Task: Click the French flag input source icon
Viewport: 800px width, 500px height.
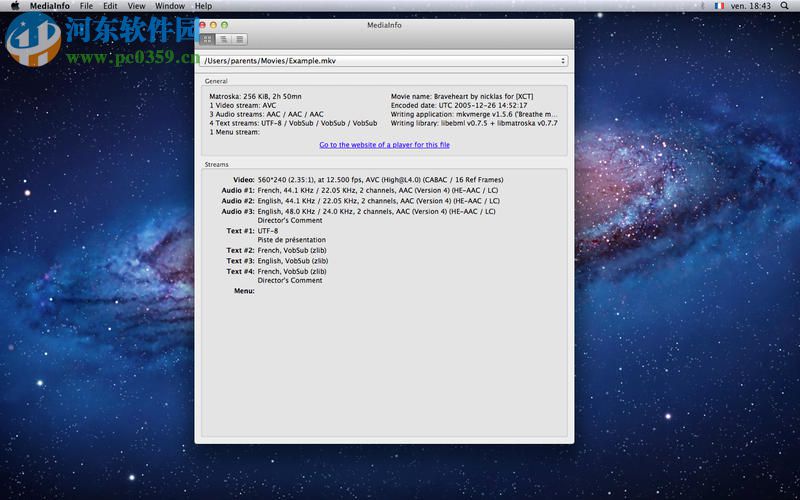Action: click(x=719, y=6)
